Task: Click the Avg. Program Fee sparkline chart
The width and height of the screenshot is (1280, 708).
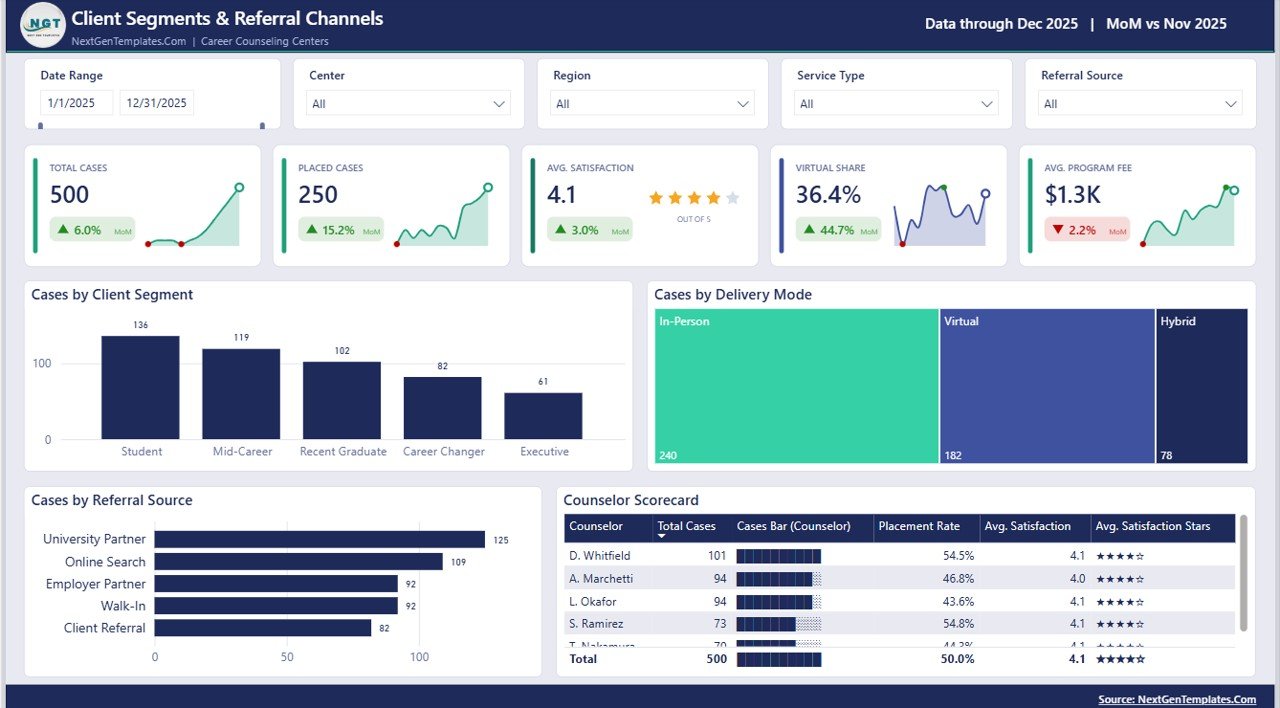Action: coord(1190,215)
